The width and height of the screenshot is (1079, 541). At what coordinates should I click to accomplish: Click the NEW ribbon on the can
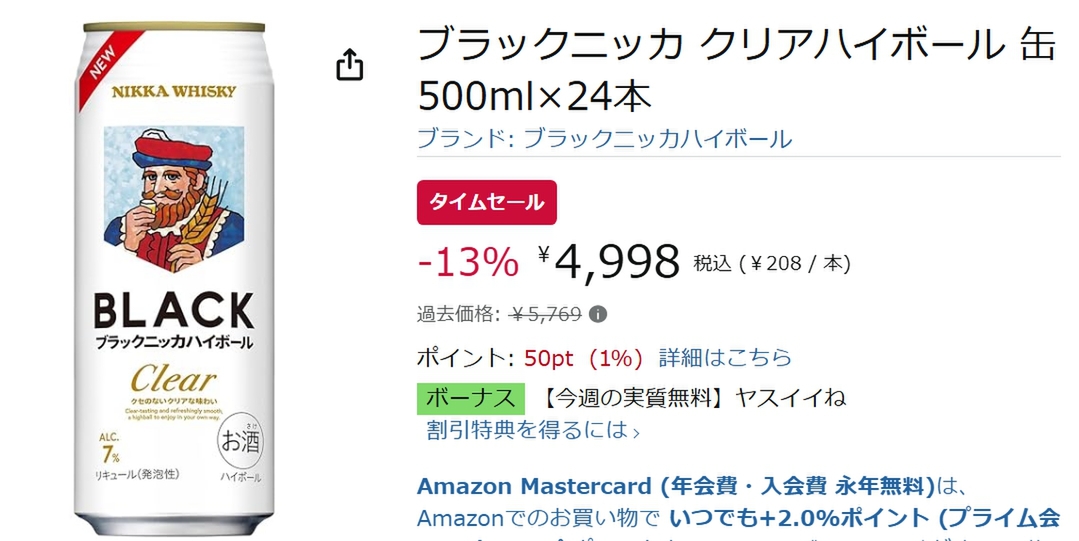tap(105, 60)
